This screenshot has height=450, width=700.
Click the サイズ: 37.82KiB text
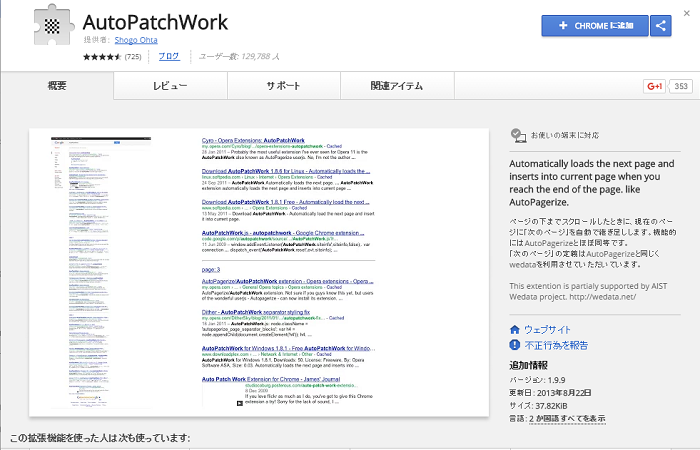538,406
